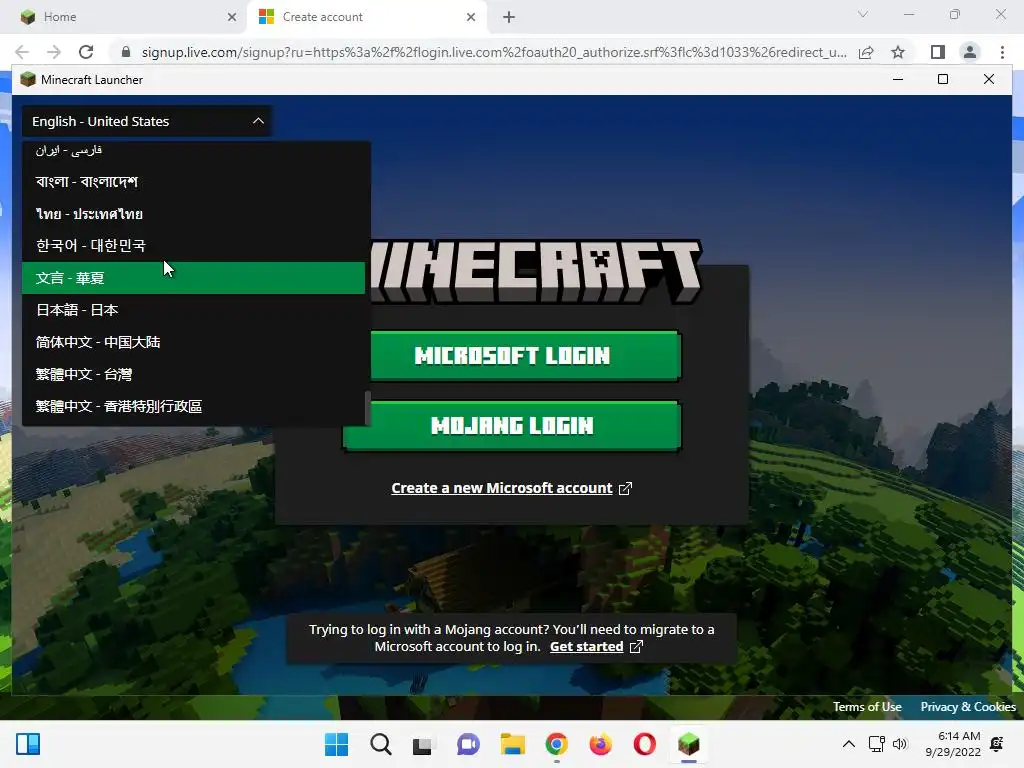Toggle the browser side panel icon
The image size is (1024, 768).
point(938,52)
